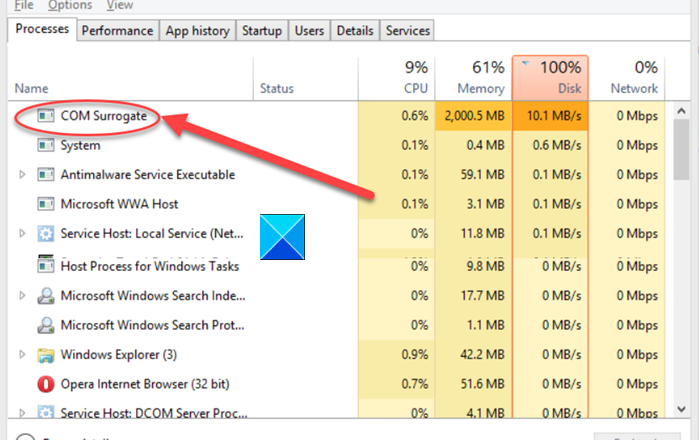Click Opera memory value 51.6 MB
This screenshot has width=699, height=440.
click(482, 384)
